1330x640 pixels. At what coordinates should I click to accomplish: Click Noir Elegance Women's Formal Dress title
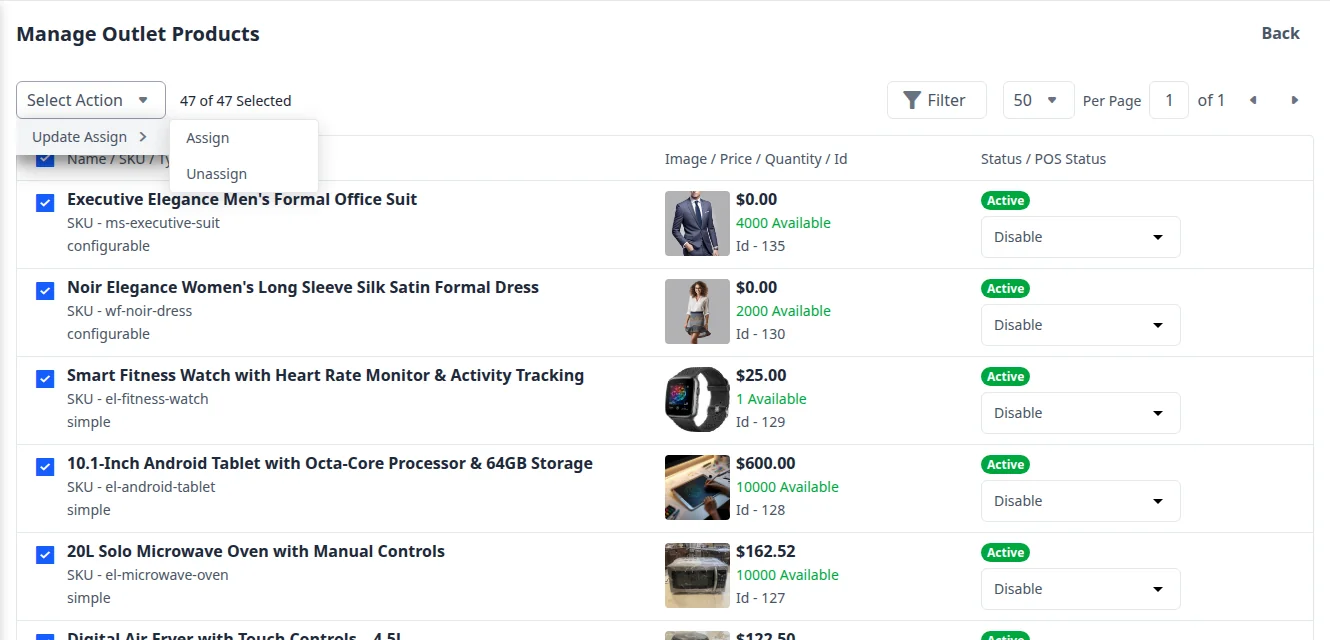point(303,287)
